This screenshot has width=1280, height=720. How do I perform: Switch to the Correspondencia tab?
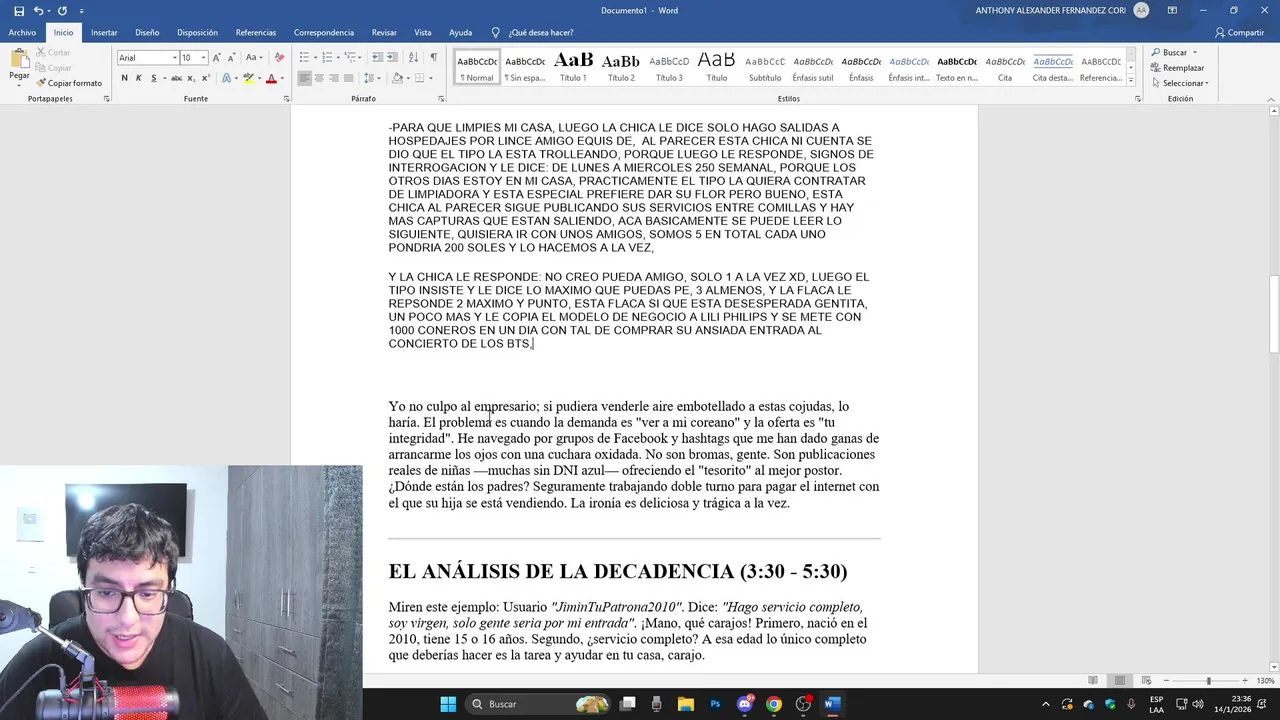tap(324, 33)
